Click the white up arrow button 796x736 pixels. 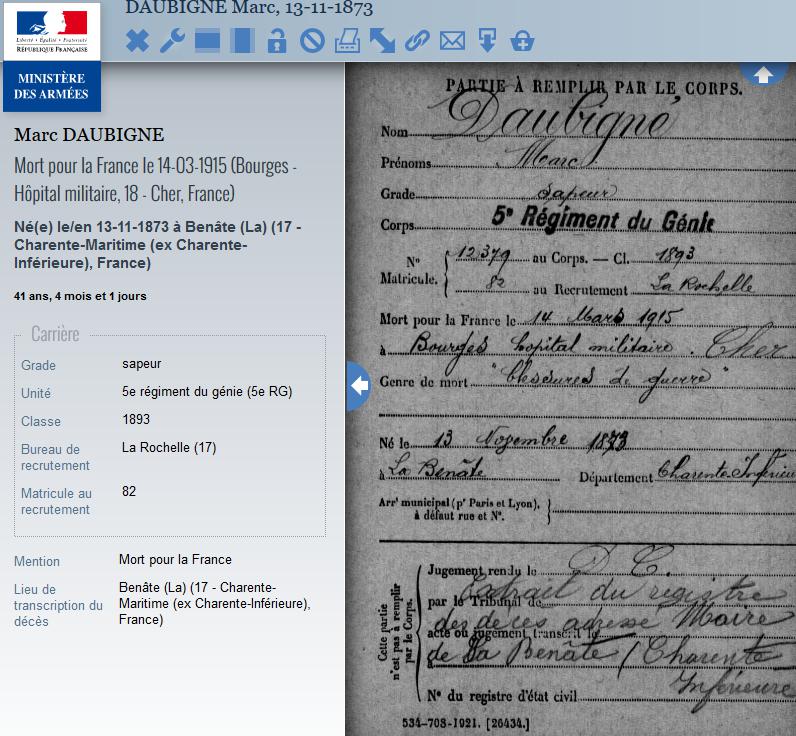[x=762, y=75]
